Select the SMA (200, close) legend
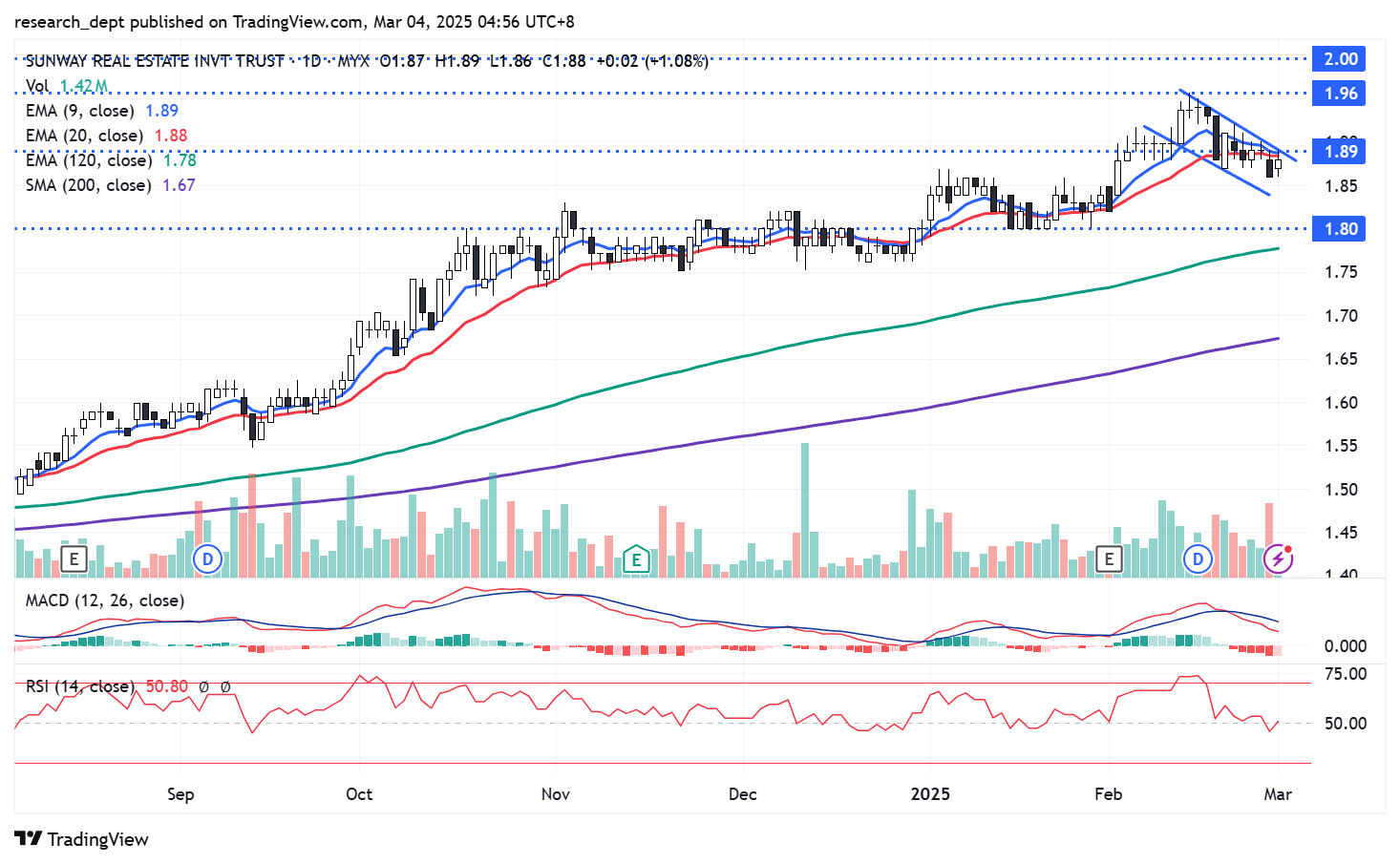 111,185
